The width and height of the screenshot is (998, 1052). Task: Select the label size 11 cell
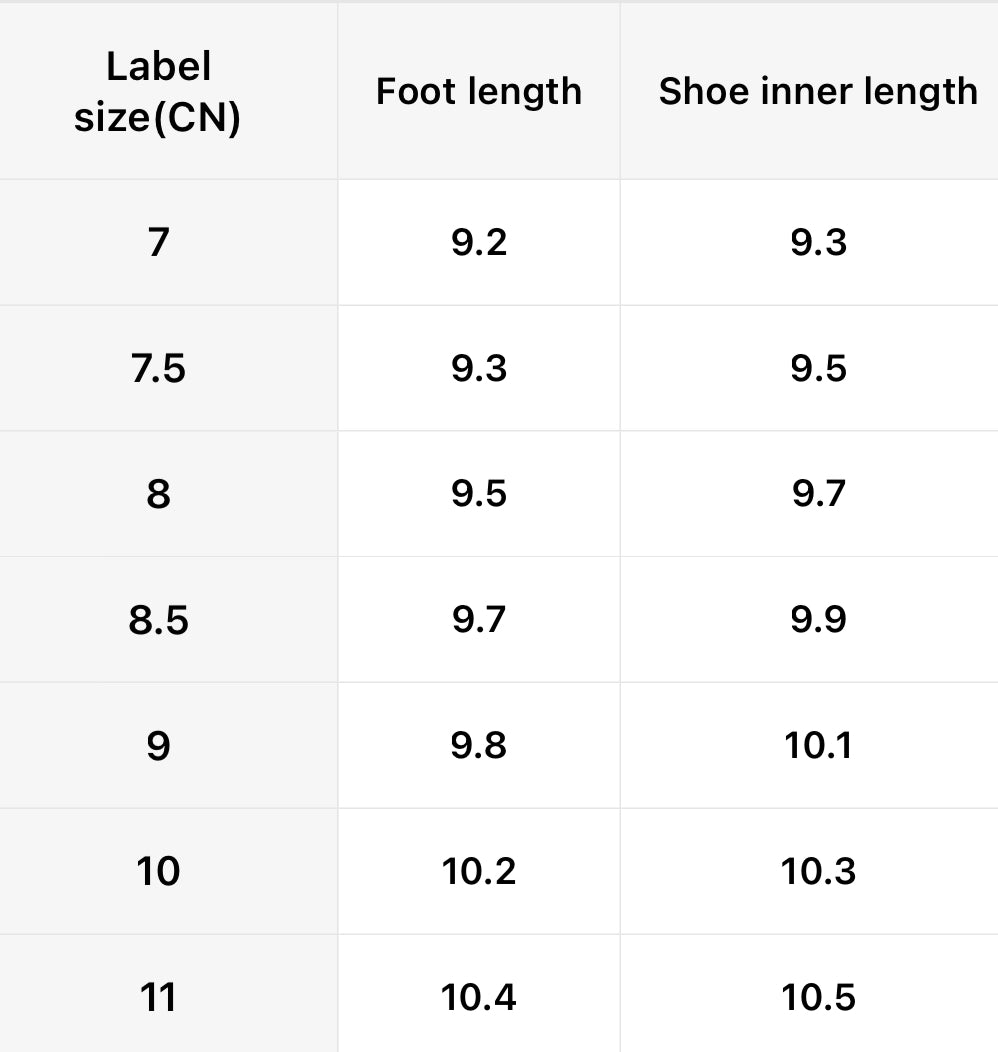[158, 998]
